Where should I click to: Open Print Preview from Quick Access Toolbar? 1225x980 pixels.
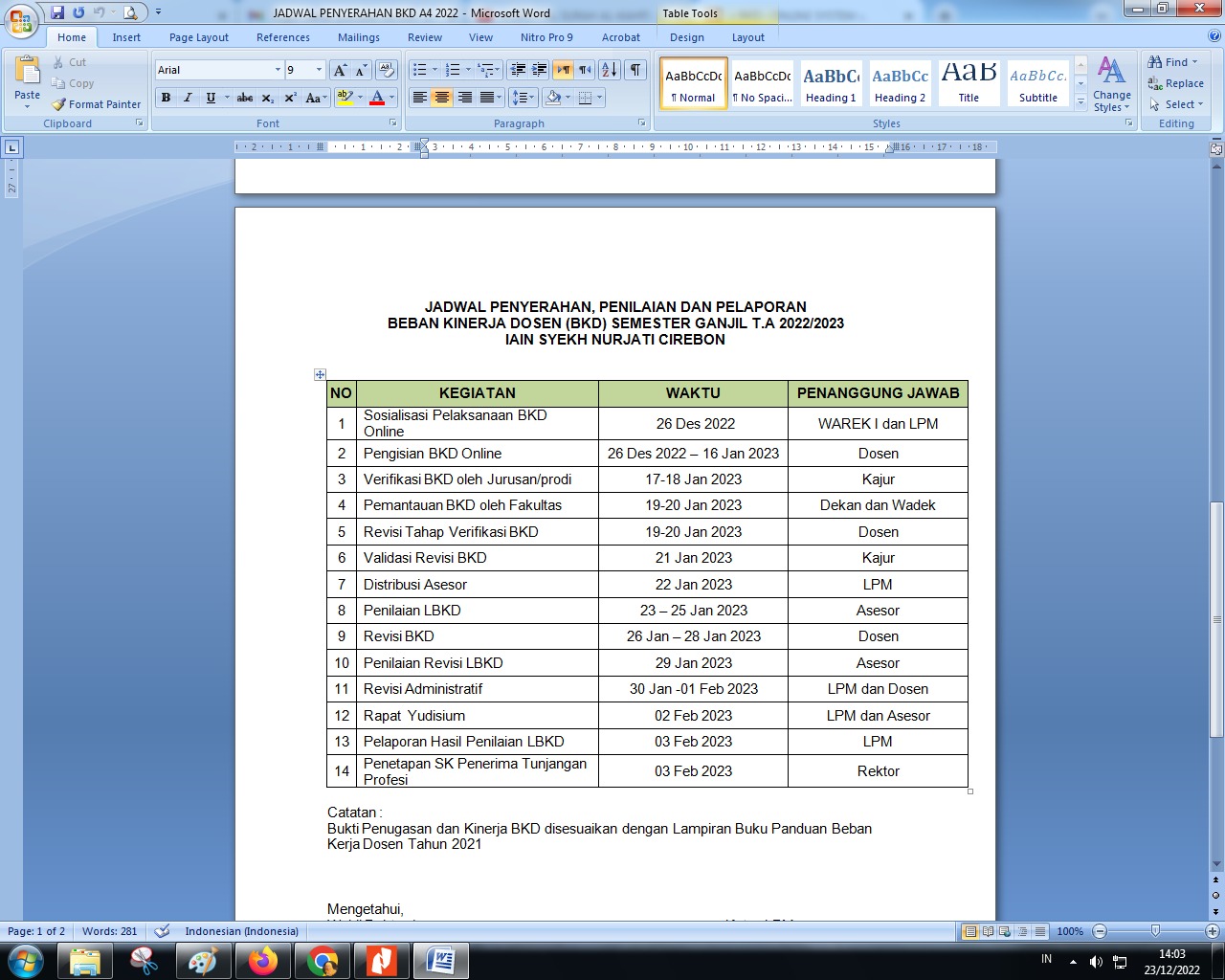pyautogui.click(x=130, y=12)
